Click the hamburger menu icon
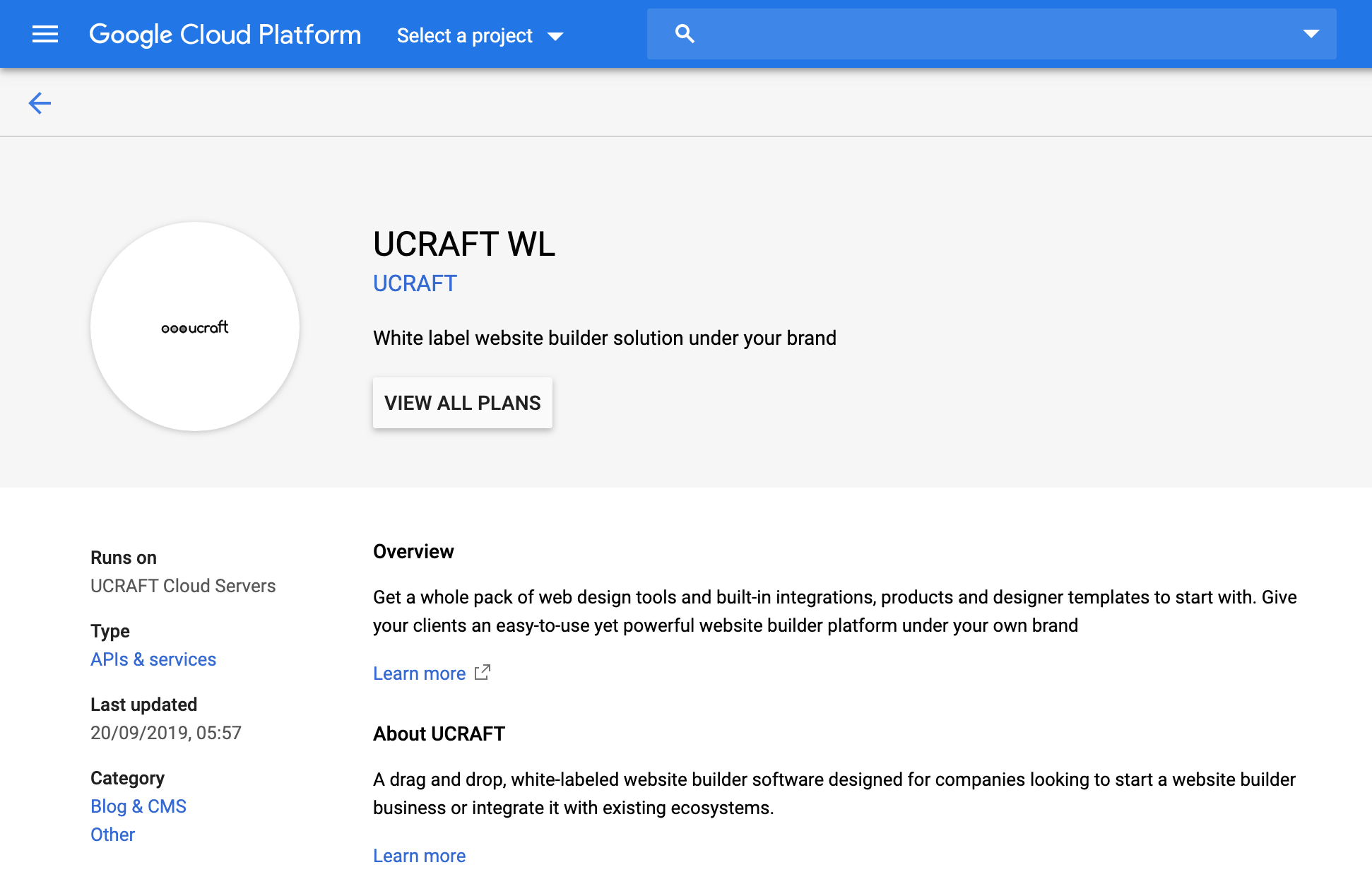Image resolution: width=1372 pixels, height=889 pixels. [x=44, y=35]
